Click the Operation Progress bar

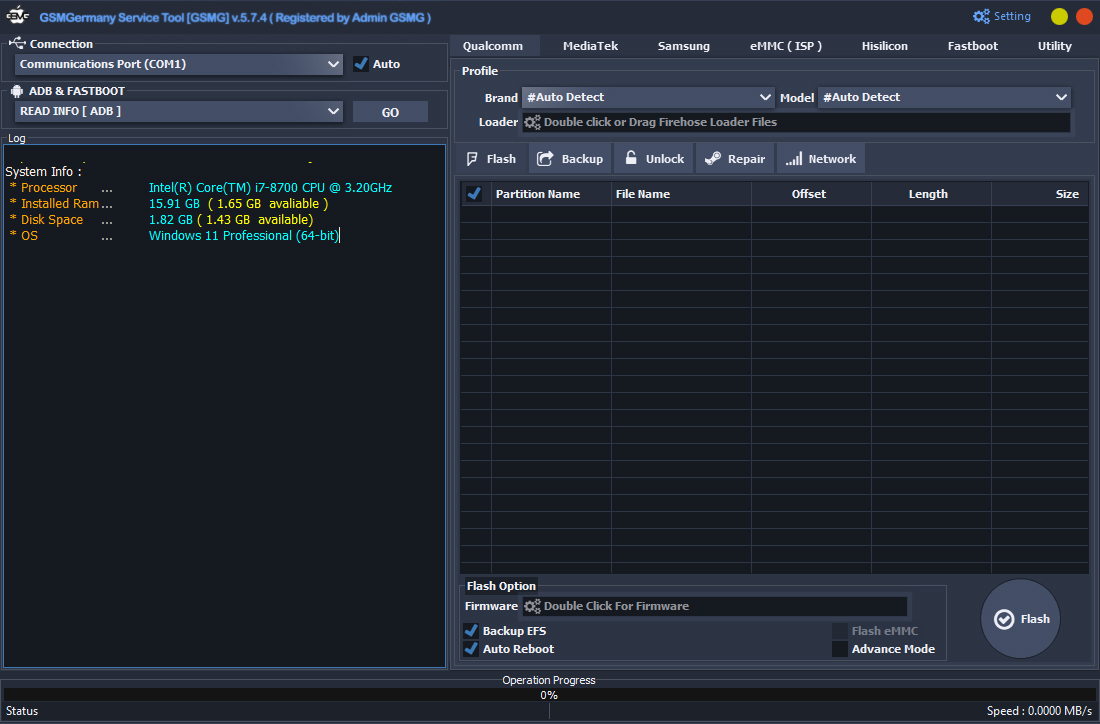tap(549, 694)
